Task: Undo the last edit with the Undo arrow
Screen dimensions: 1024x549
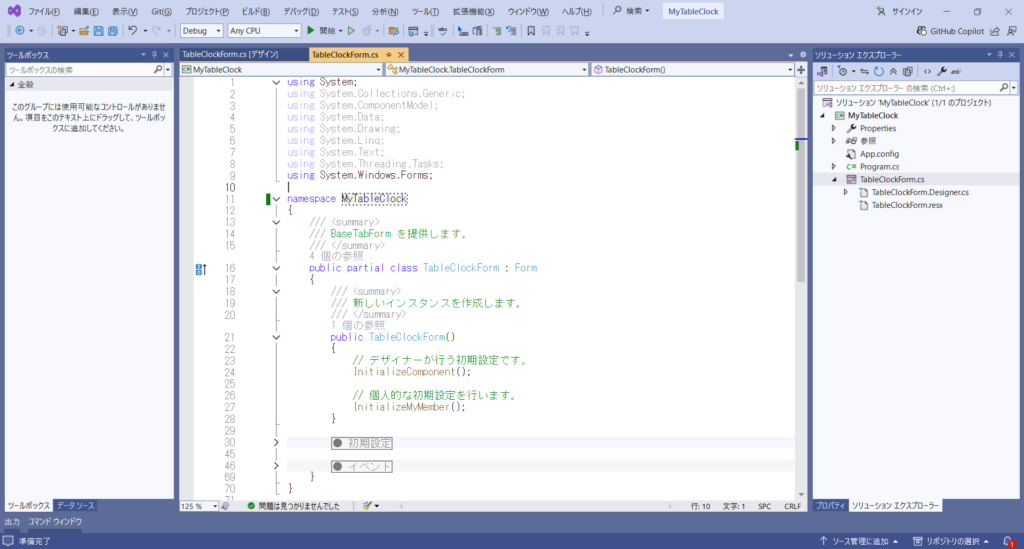Action: 133,31
